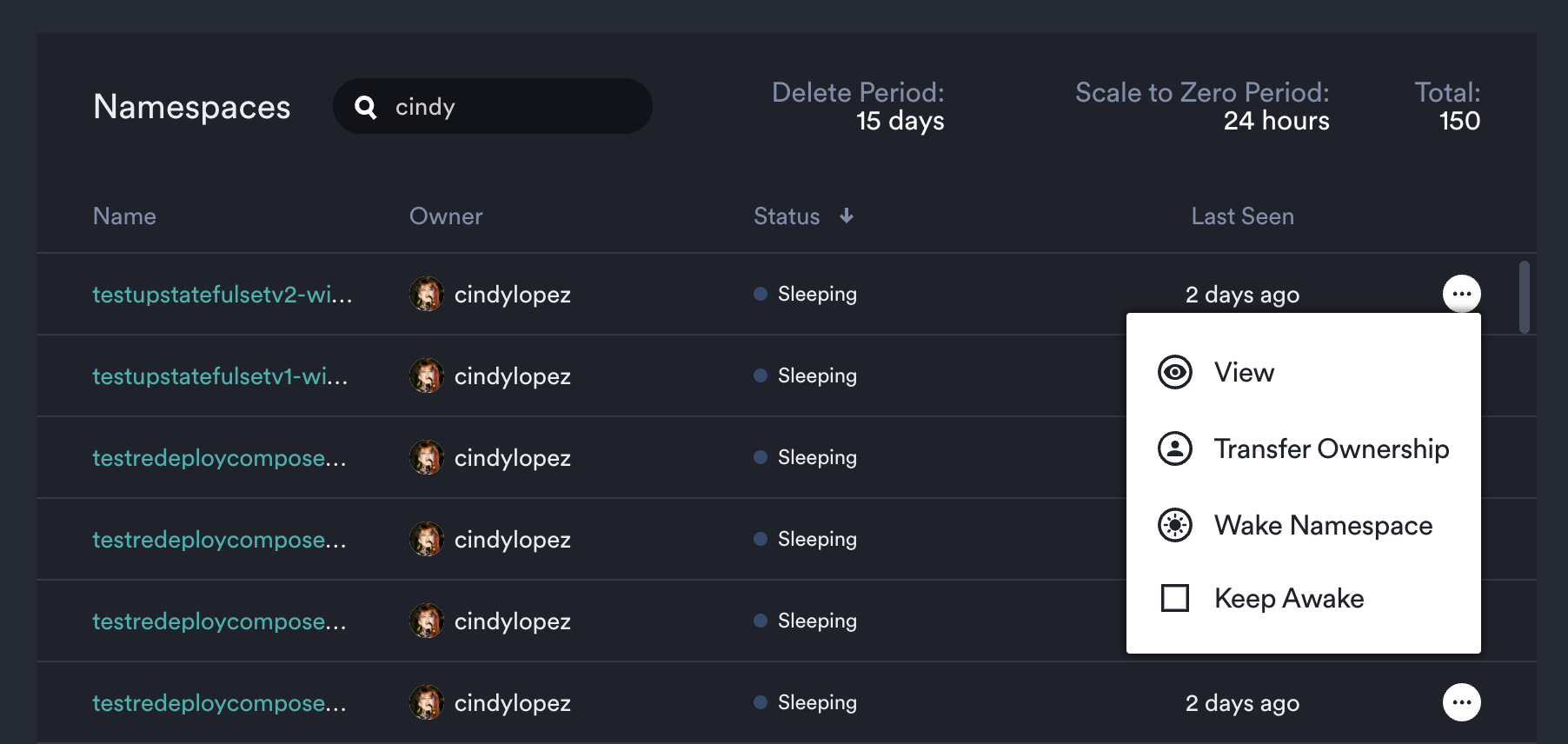Click cindylopez avatar in first row
The height and width of the screenshot is (744, 1568).
427,295
